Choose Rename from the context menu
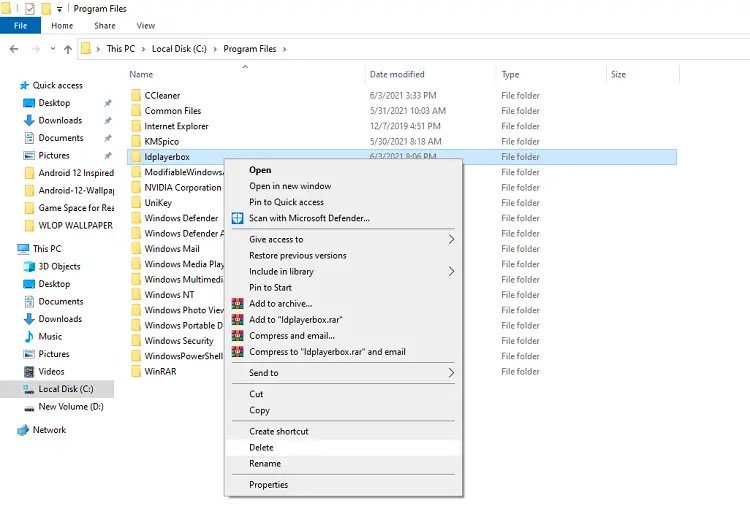 click(265, 464)
